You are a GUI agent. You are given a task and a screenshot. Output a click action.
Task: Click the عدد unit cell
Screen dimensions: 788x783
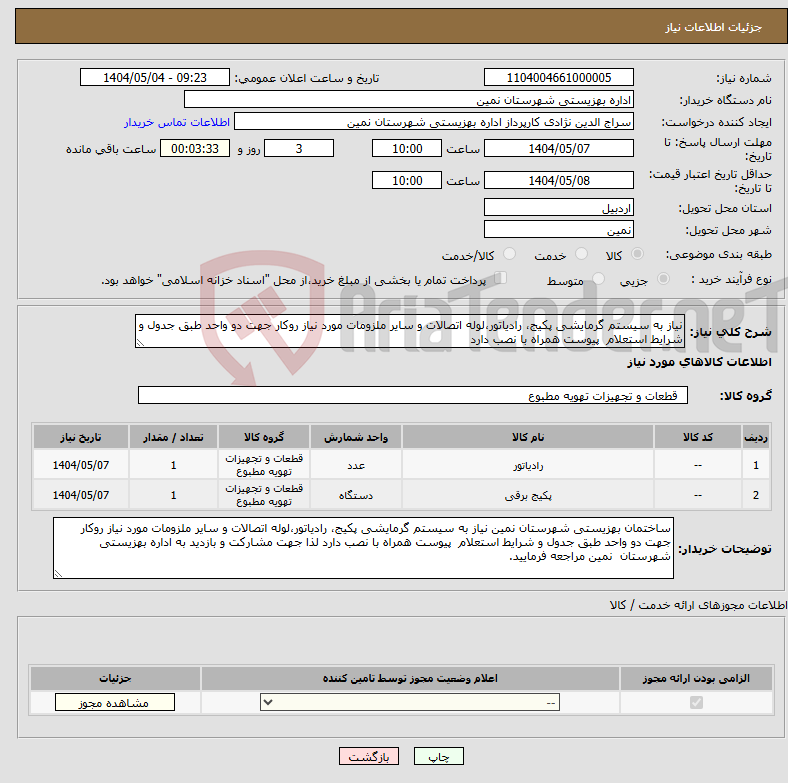(356, 465)
